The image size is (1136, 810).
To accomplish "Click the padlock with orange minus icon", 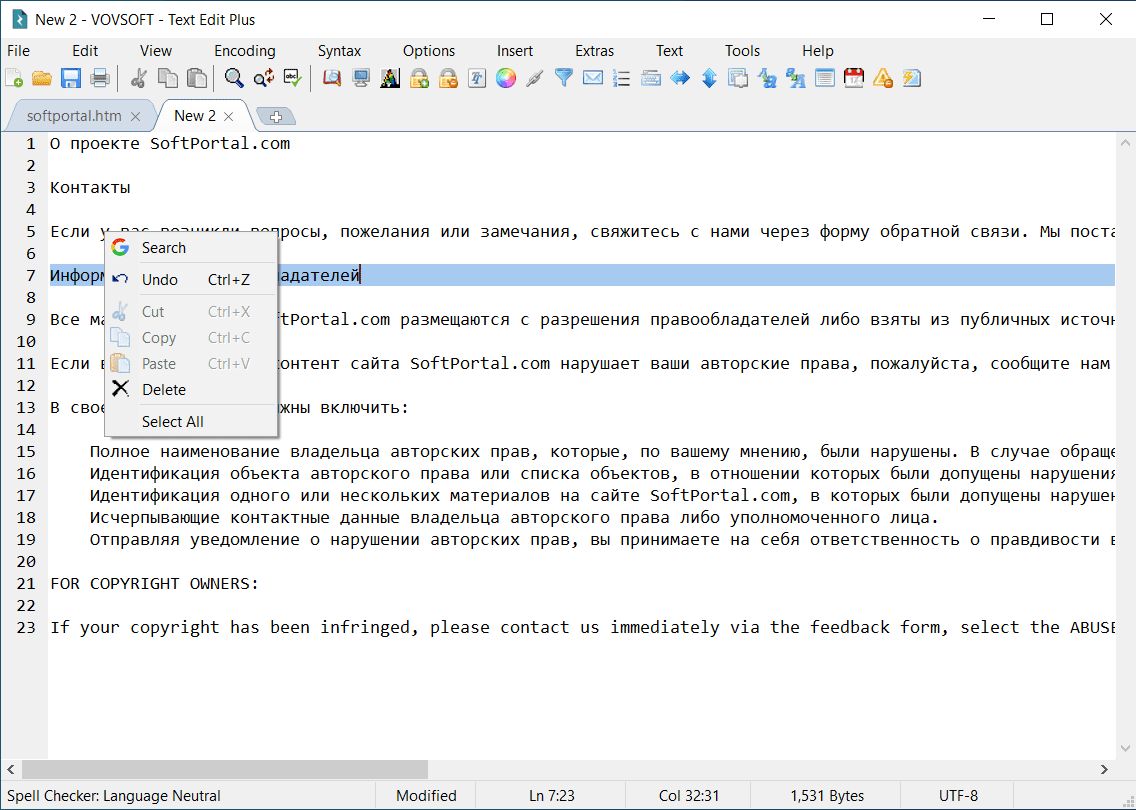I will pos(448,78).
